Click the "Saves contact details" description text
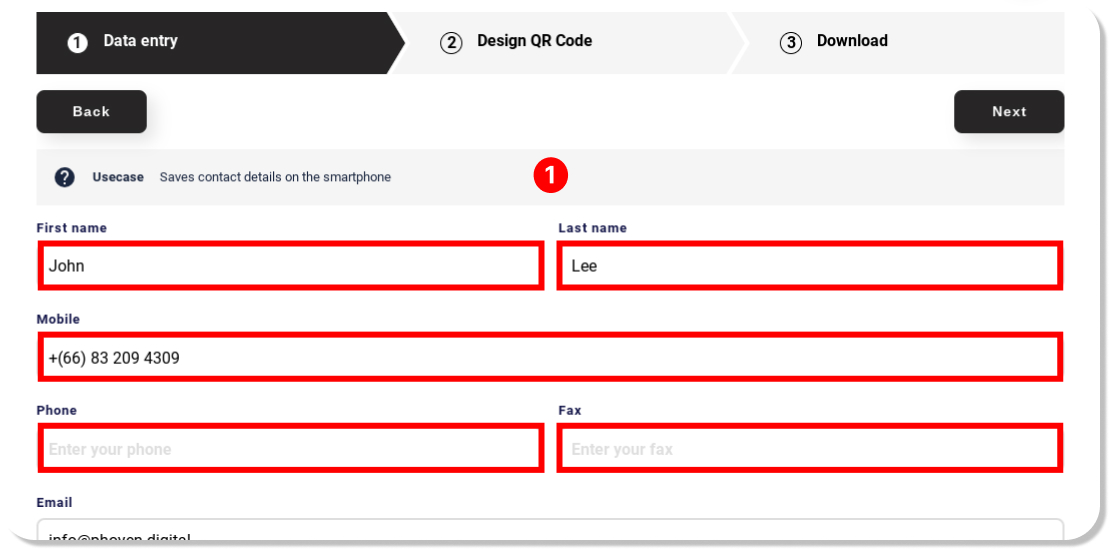The width and height of the screenshot is (1109, 549). [x=275, y=177]
